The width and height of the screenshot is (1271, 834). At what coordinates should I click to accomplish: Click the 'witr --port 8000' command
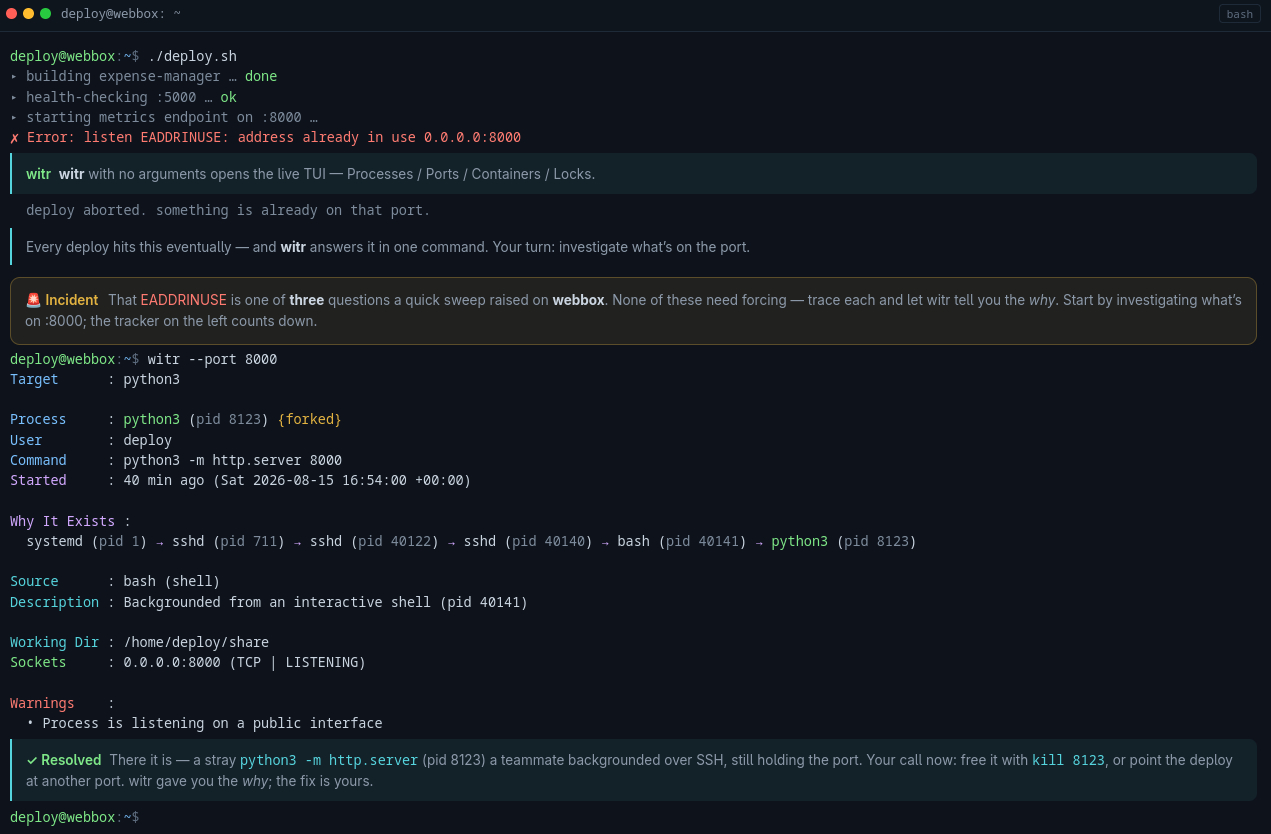[212, 359]
